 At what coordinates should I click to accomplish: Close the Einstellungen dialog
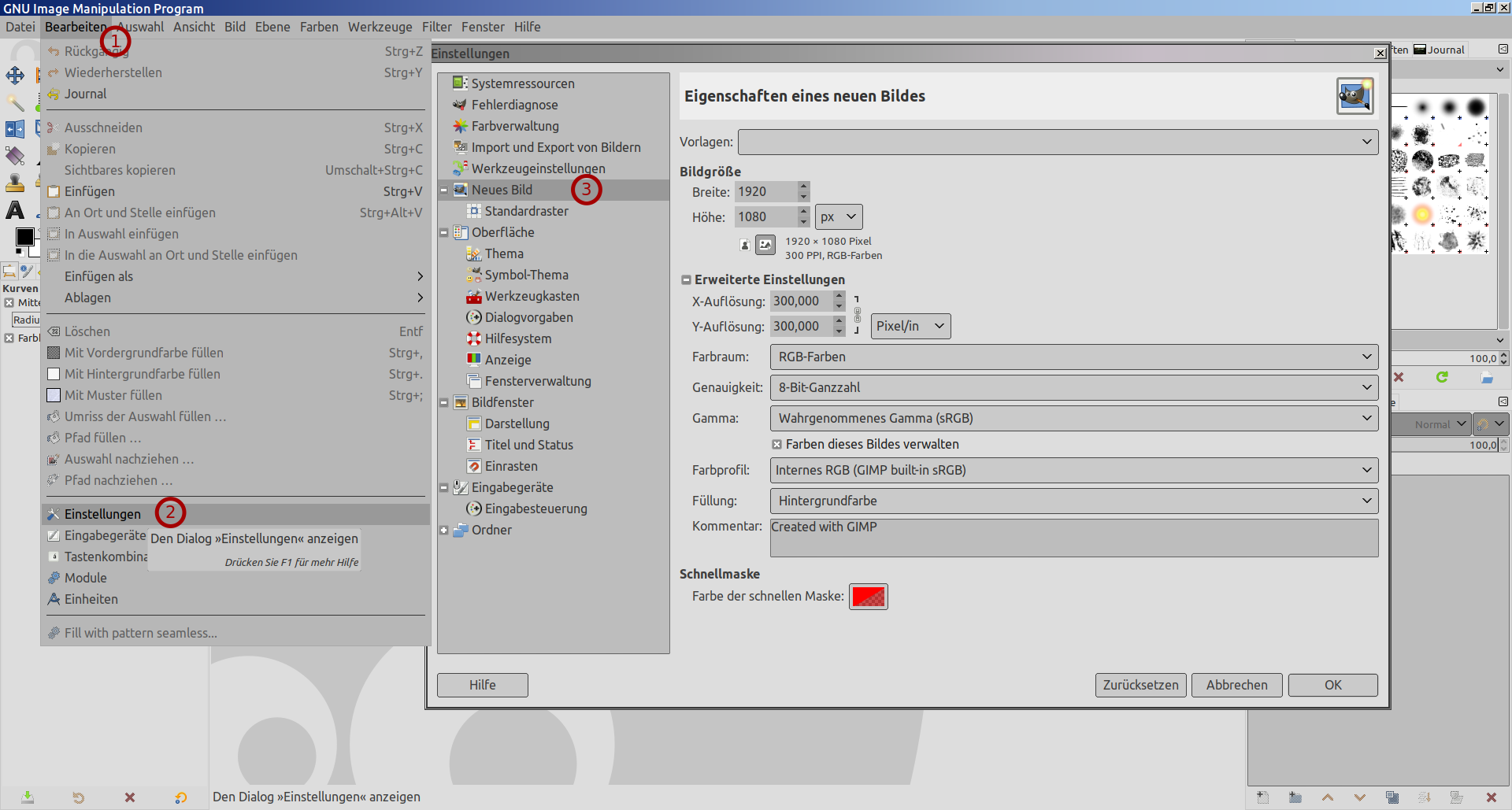tap(1380, 54)
